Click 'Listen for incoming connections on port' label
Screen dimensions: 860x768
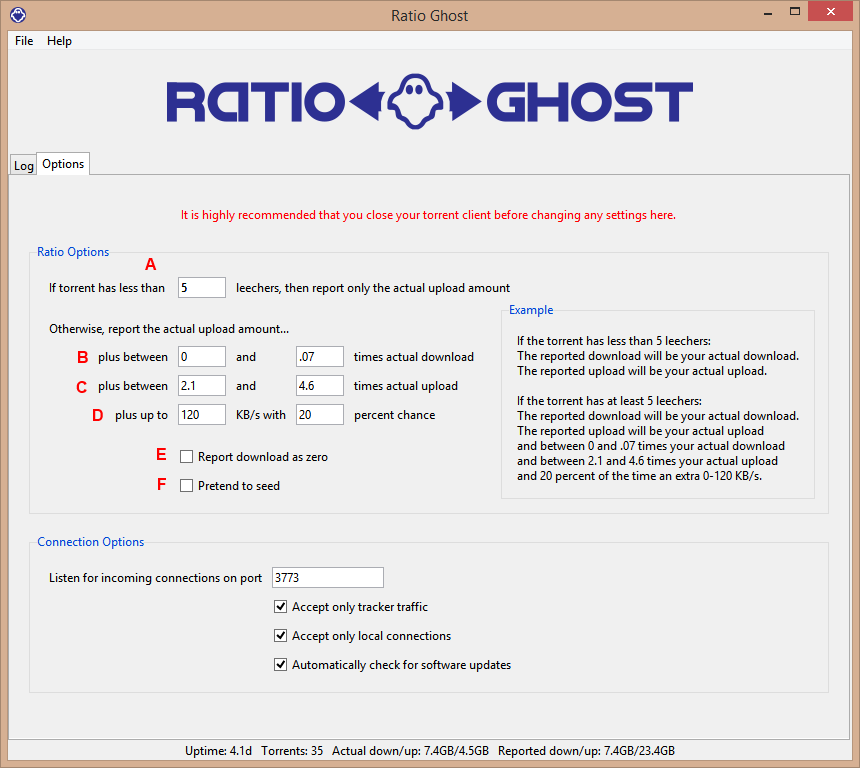[155, 578]
